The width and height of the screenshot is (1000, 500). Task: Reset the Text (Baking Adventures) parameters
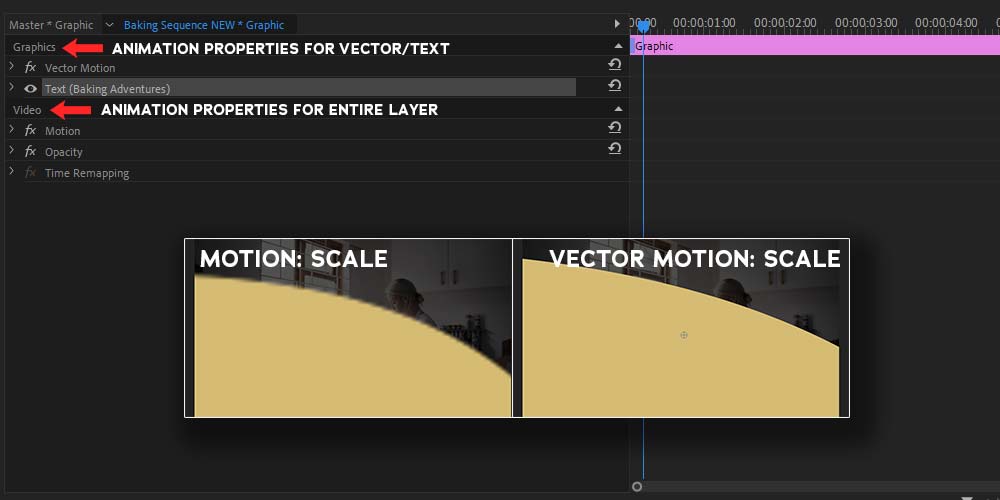point(615,86)
